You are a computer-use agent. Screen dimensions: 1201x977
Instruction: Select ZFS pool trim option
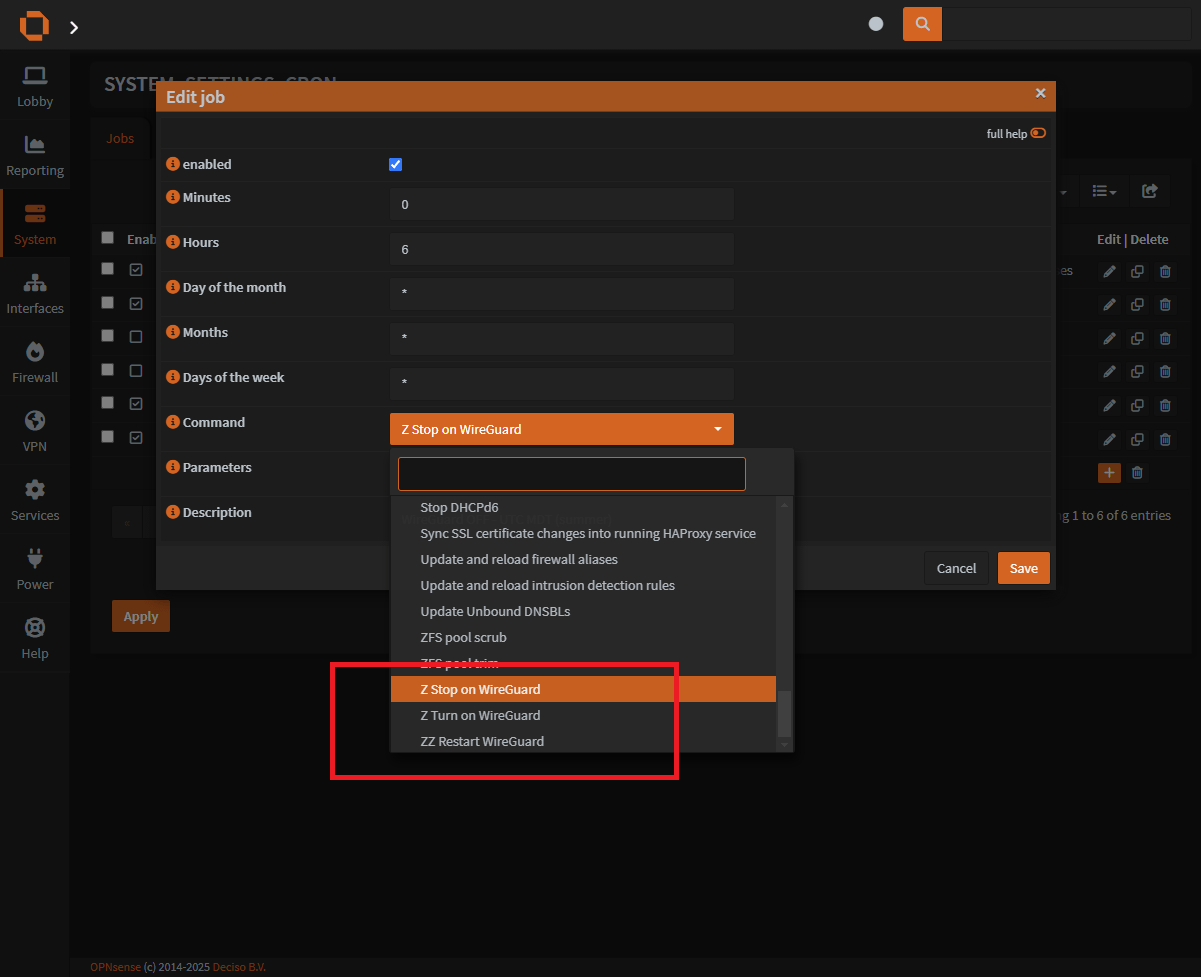pos(583,663)
